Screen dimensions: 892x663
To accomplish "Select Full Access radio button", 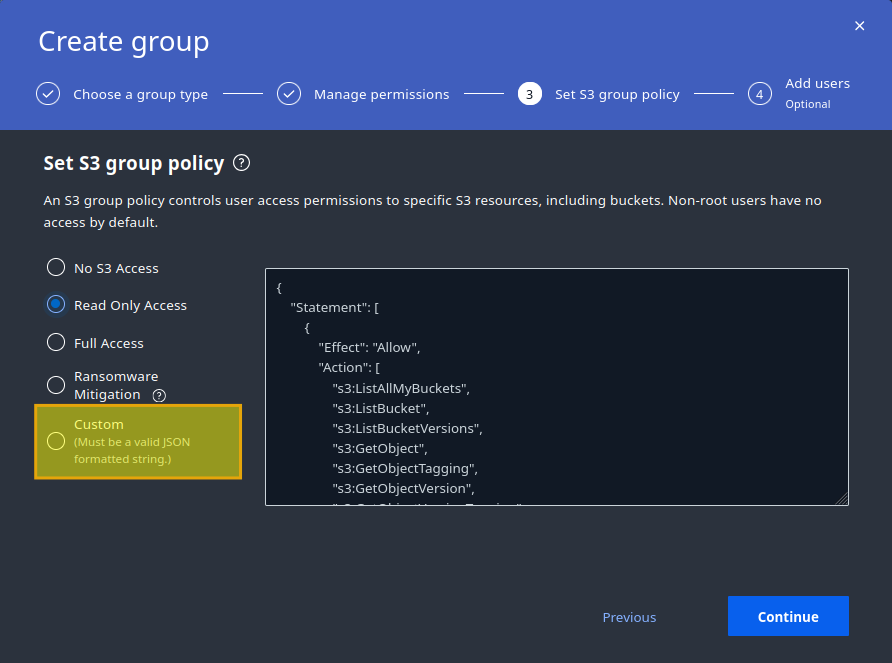I will point(56,342).
